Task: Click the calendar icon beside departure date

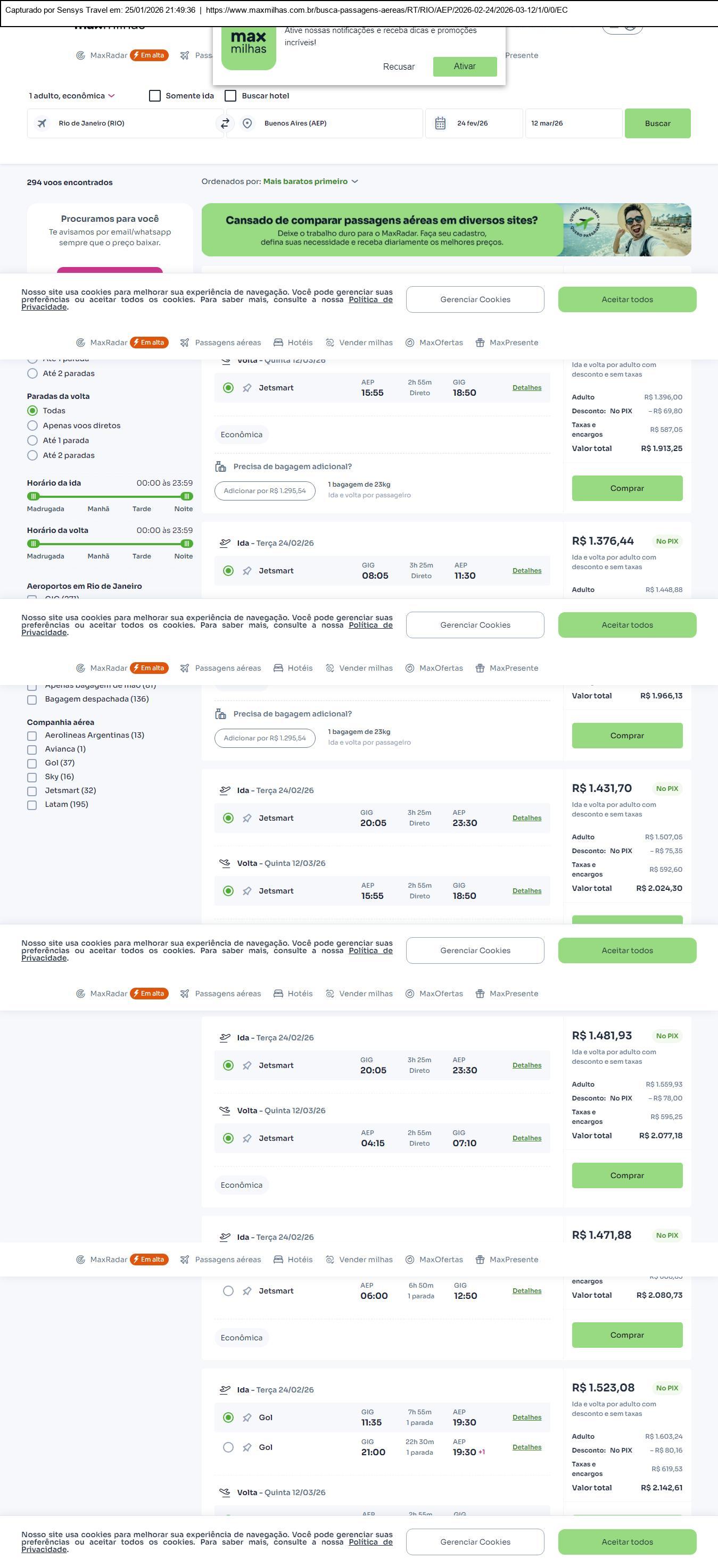Action: click(440, 123)
